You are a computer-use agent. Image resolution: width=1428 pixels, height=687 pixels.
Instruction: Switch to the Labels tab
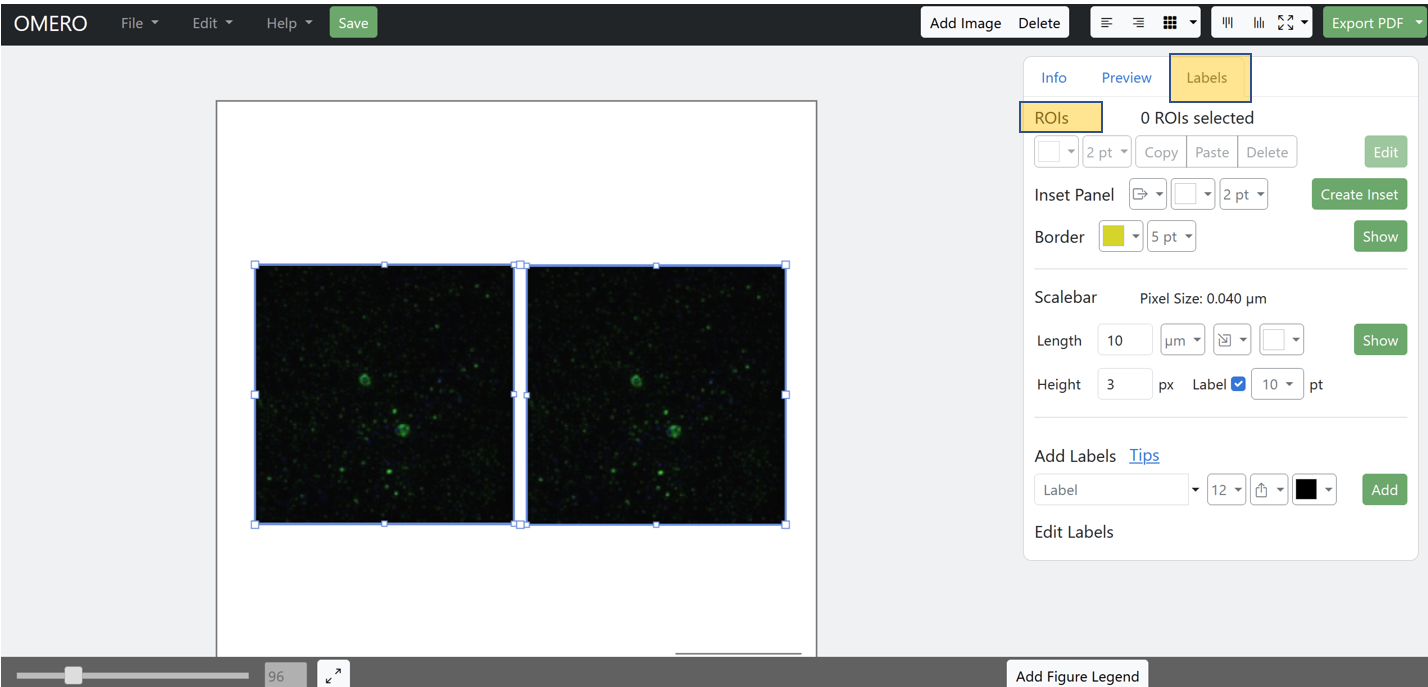click(1207, 77)
